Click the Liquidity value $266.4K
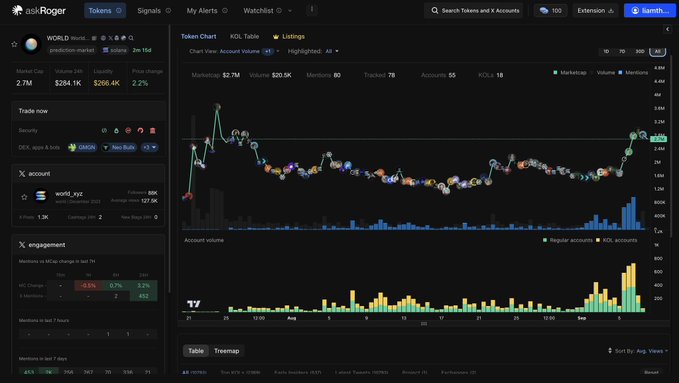Screen dimensions: 679x383 (107, 83)
